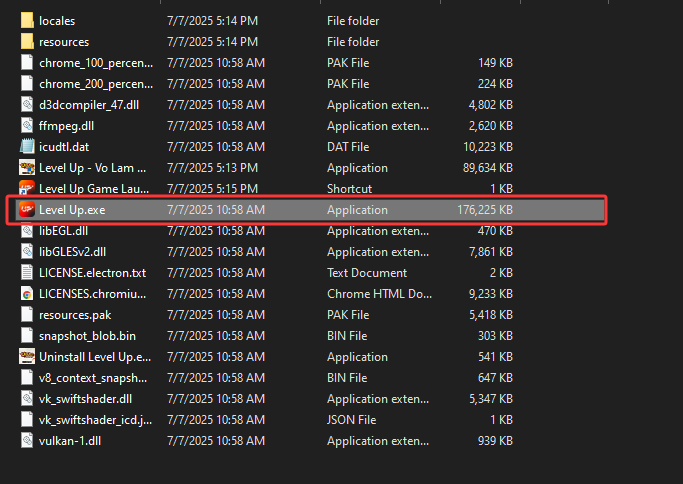Viewport: 683px width, 484px height.
Task: Click the d3dcompiler_47.dll file icon
Action: tap(27, 105)
